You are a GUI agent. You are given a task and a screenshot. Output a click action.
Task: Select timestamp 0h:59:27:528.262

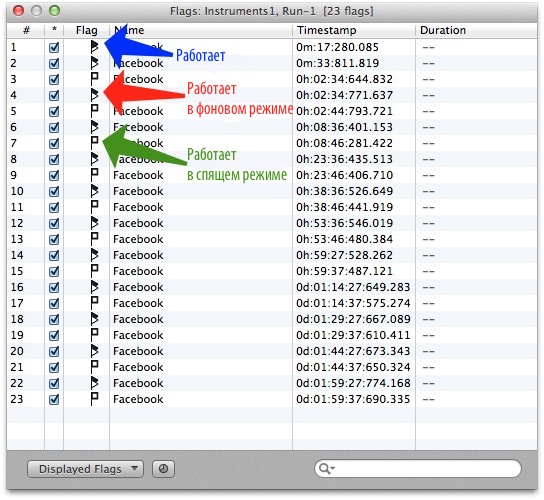344,255
